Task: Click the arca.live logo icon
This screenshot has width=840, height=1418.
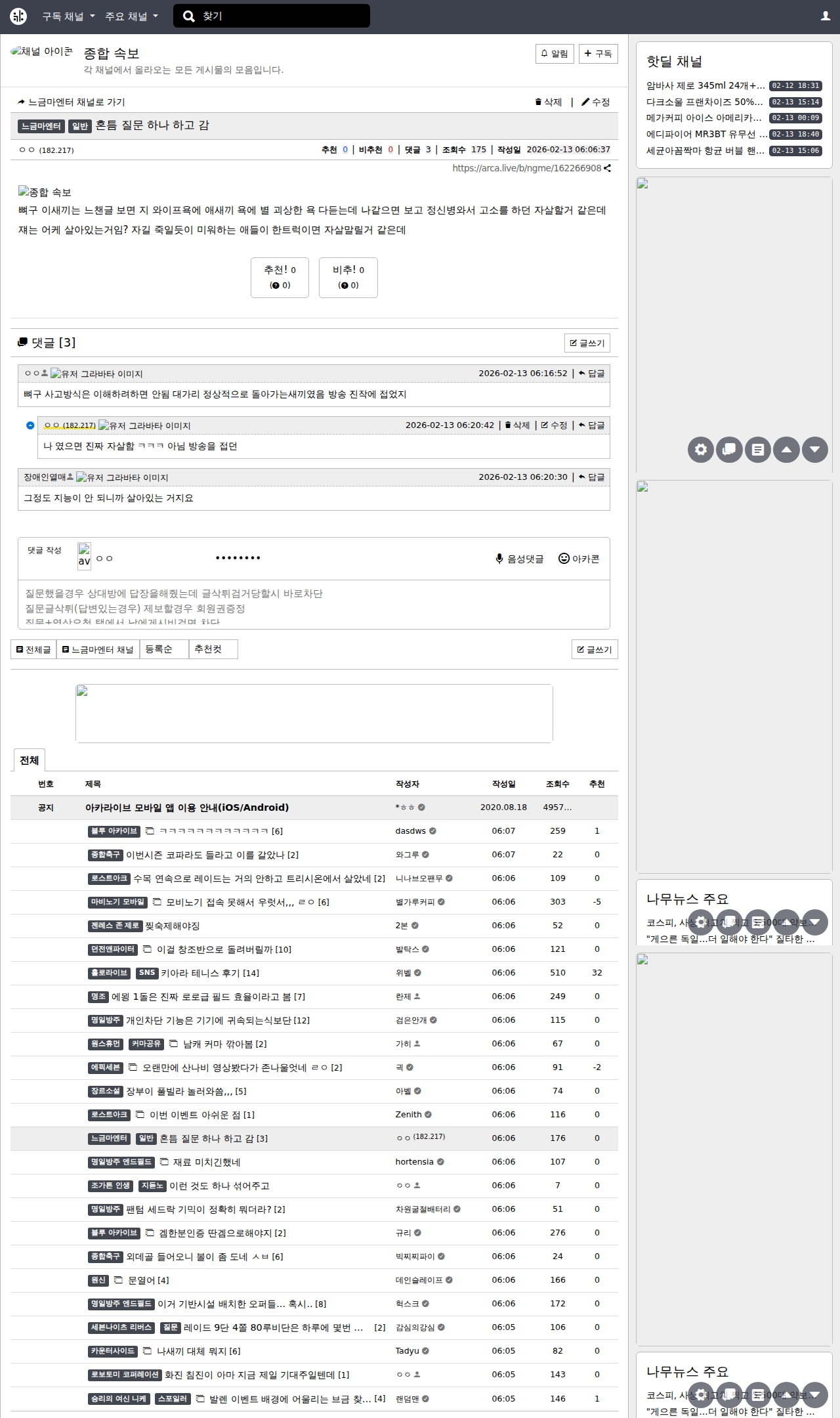Action: pyautogui.click(x=18, y=16)
